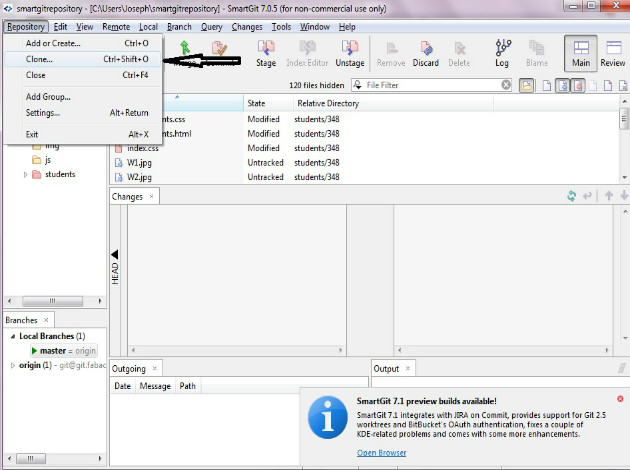
Task: Click the green master branch arrow icon
Action: 35,351
